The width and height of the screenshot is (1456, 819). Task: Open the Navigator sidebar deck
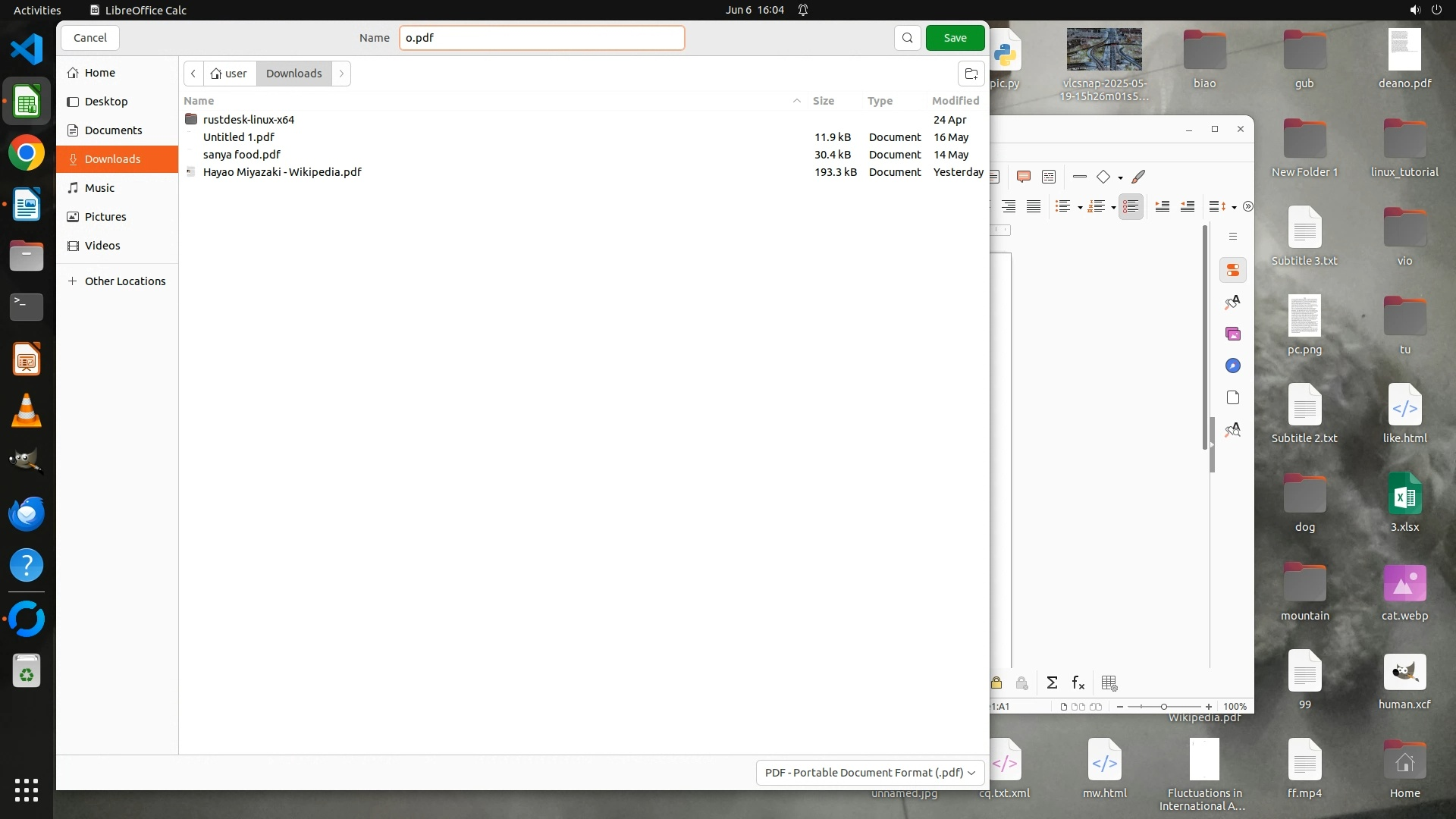(1233, 366)
